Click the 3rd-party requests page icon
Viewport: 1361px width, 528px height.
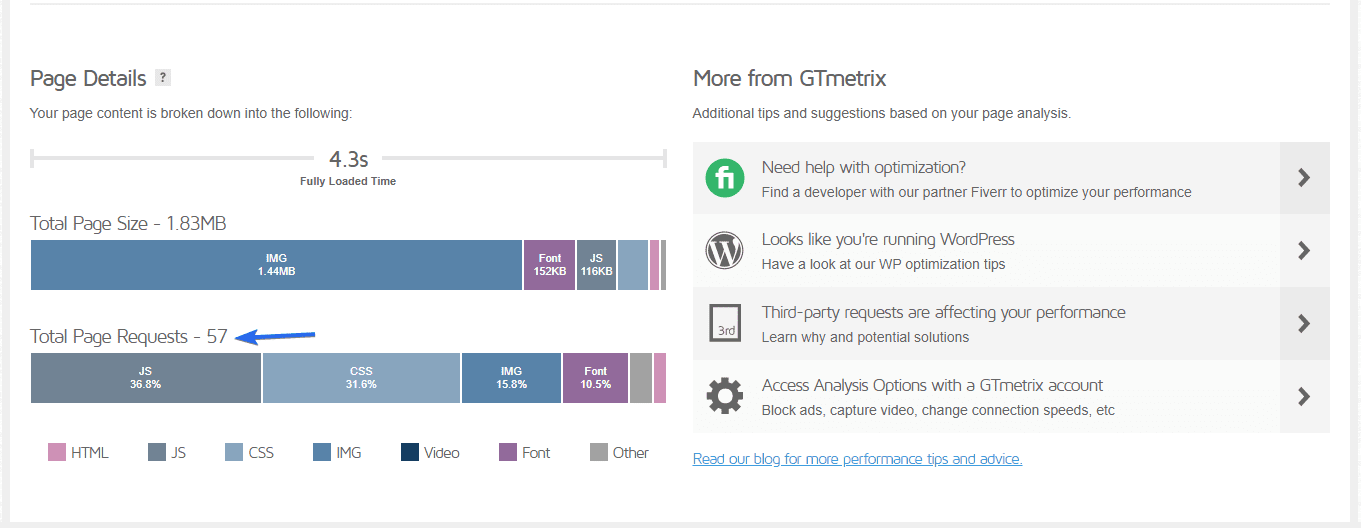click(726, 323)
